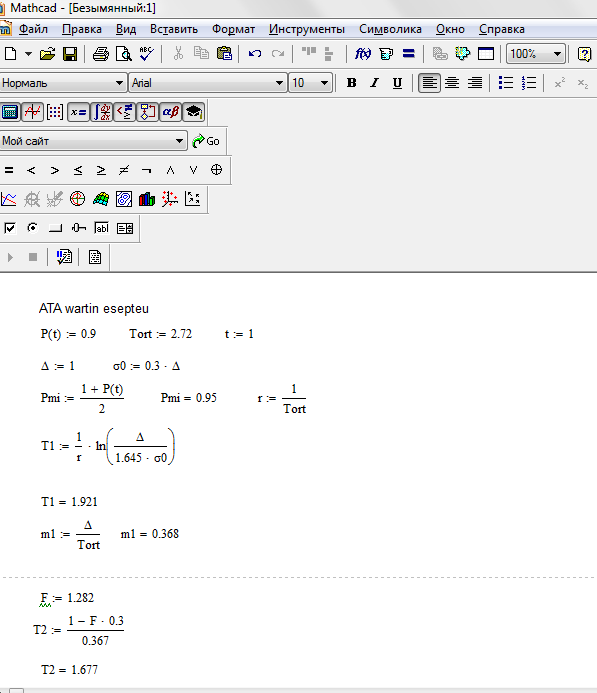Open the Правка menu
The height and width of the screenshot is (693, 597).
(x=82, y=29)
